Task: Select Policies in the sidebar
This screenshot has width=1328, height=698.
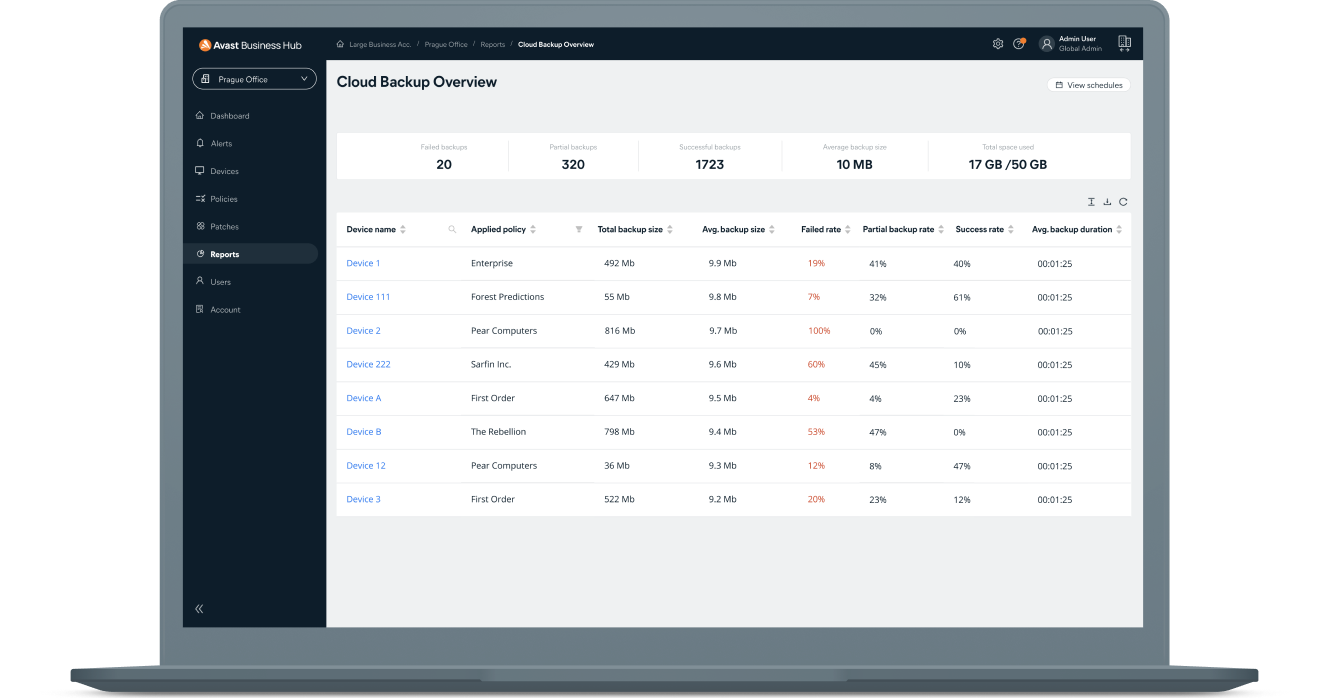Action: pos(223,199)
